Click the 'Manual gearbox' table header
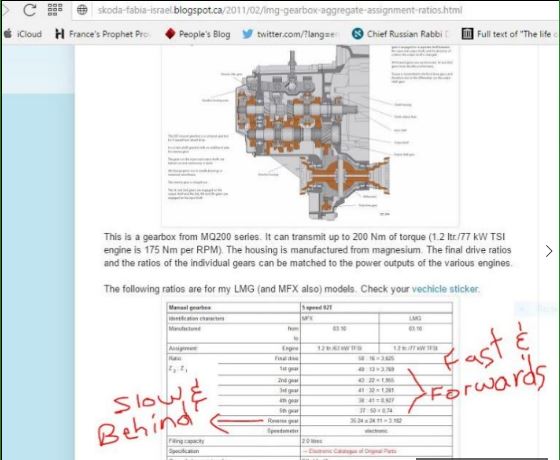This screenshot has height=460, width=560. 190,308
